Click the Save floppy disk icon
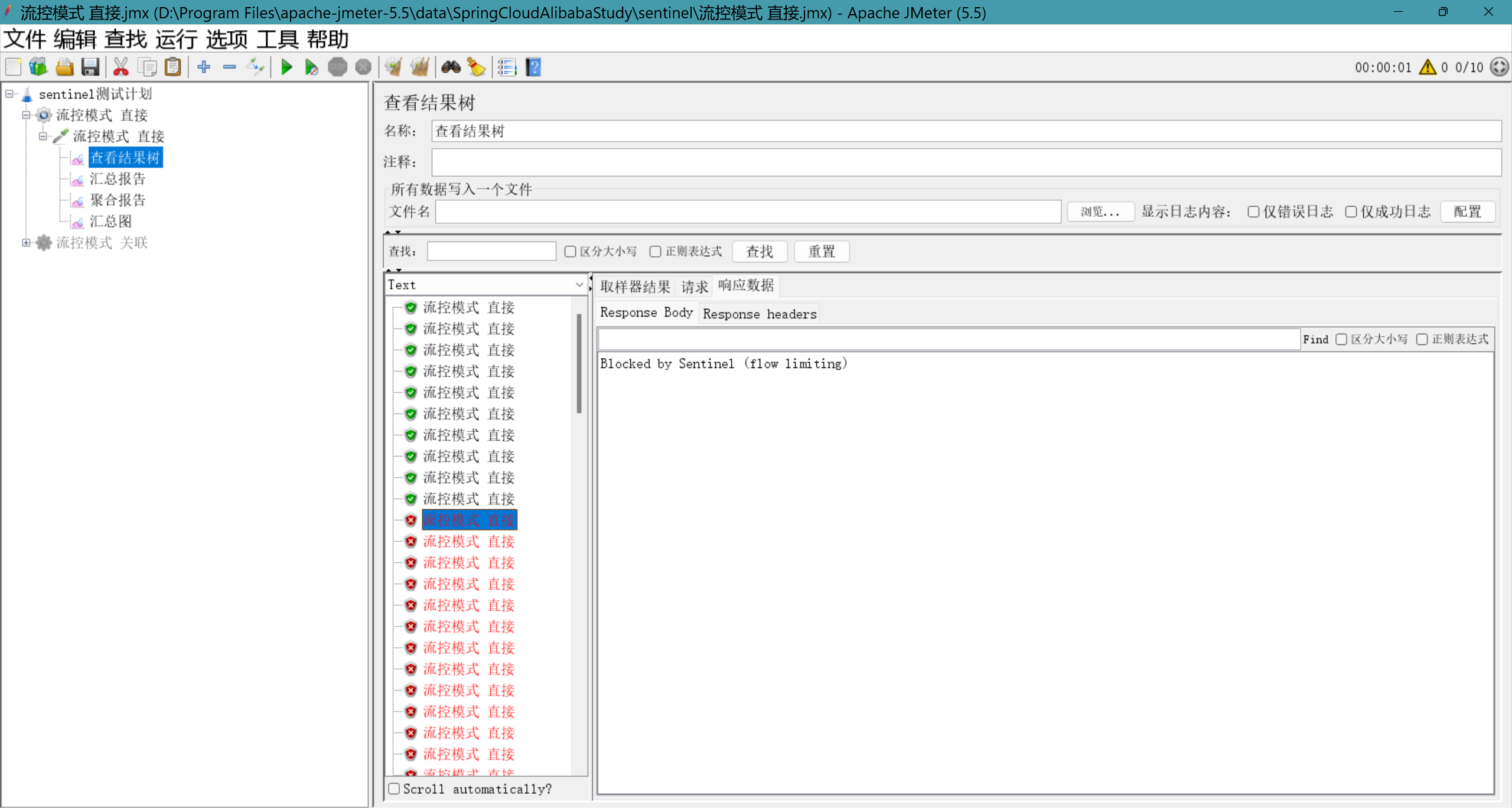The image size is (1512, 808). click(x=90, y=67)
